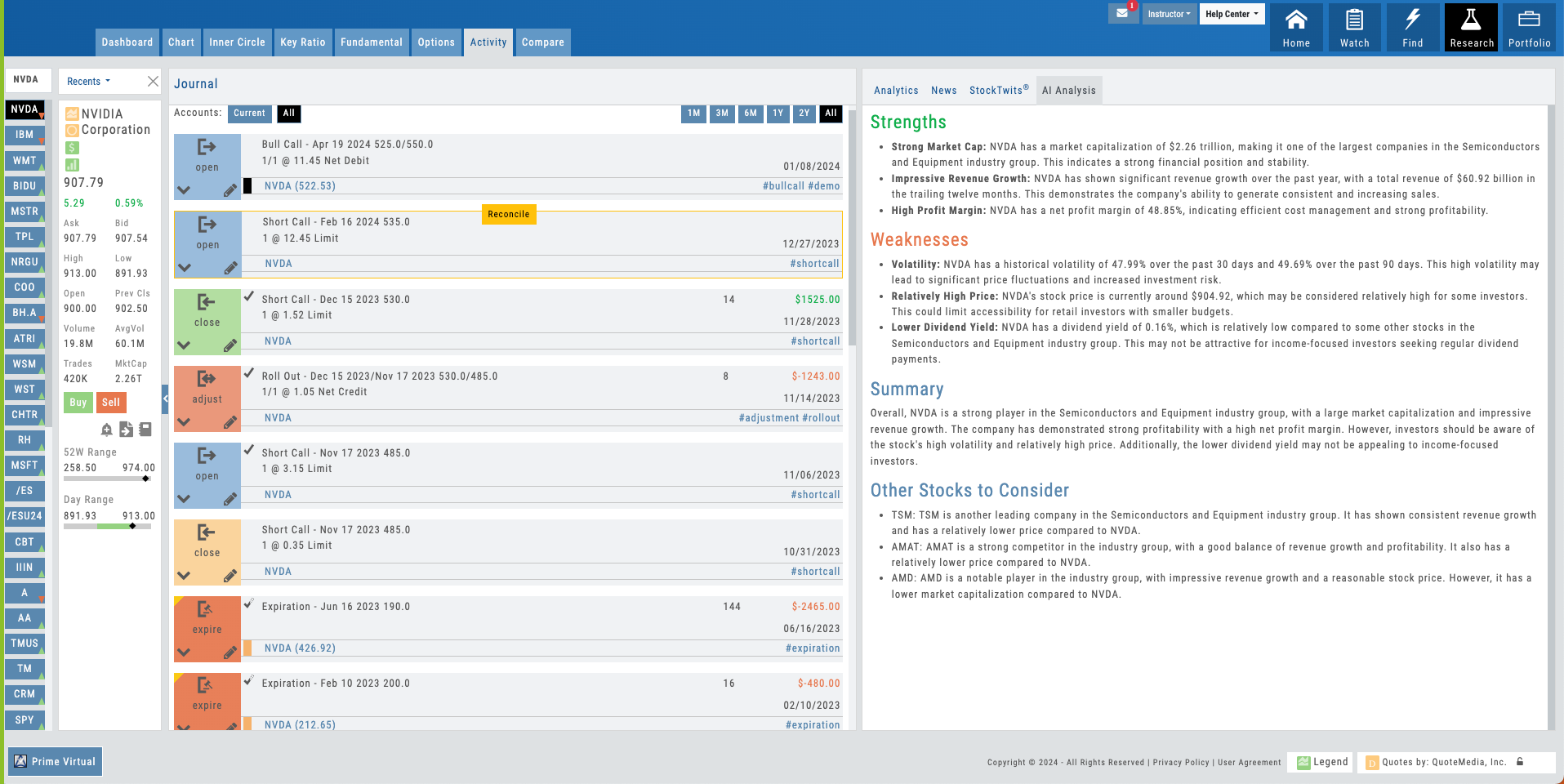Image resolution: width=1564 pixels, height=784 pixels.
Task: Set journal range to 1Y
Action: pyautogui.click(x=778, y=114)
